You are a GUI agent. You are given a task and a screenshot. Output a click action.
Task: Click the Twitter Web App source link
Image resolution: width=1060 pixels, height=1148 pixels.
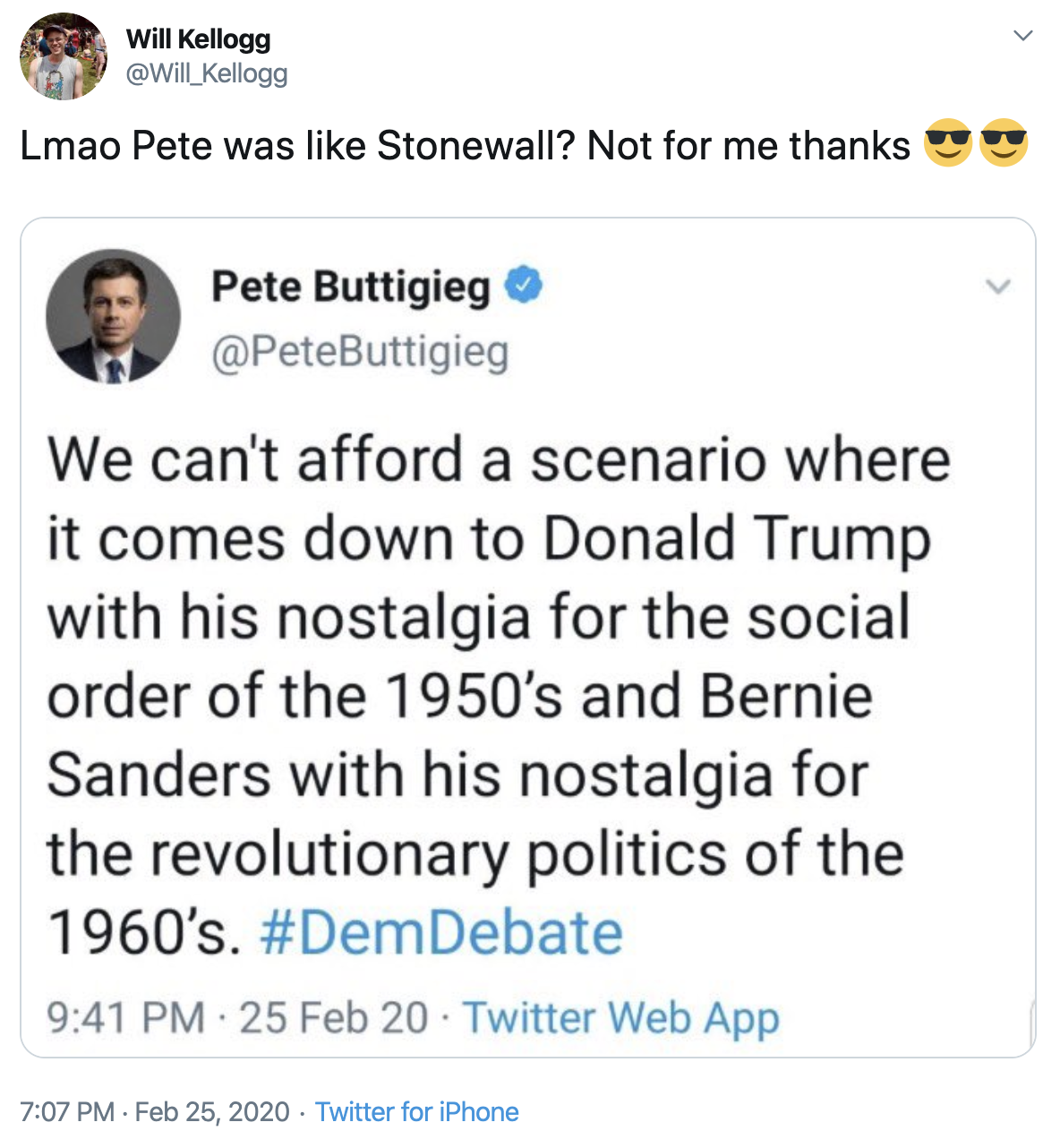(x=620, y=1018)
